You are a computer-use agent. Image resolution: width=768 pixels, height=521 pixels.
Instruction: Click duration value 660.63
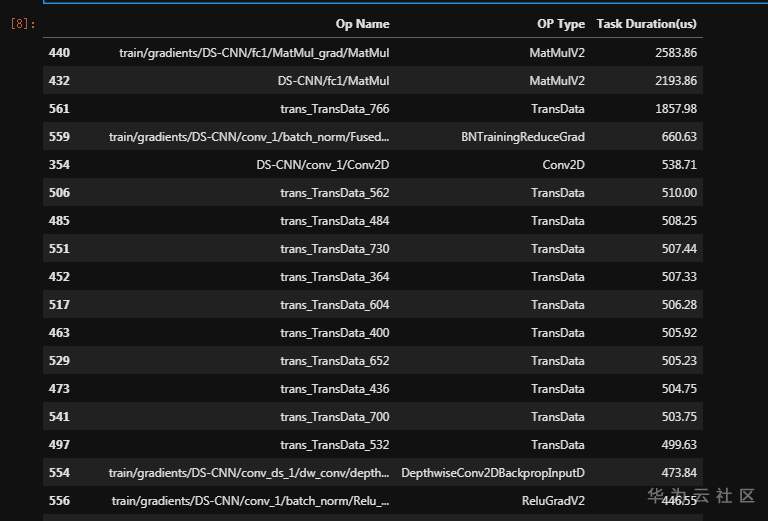[679, 137]
